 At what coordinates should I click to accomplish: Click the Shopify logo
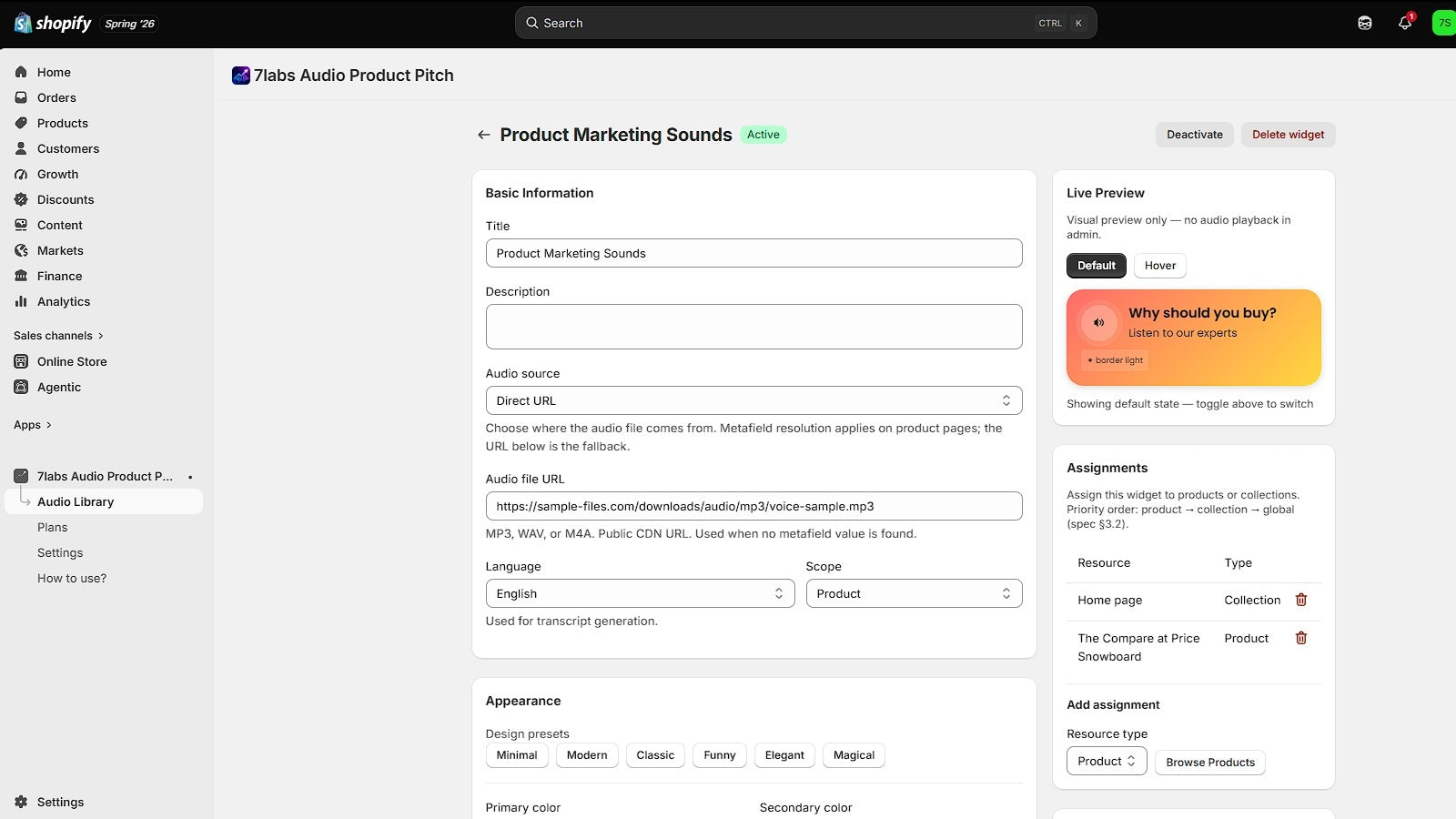click(x=53, y=23)
